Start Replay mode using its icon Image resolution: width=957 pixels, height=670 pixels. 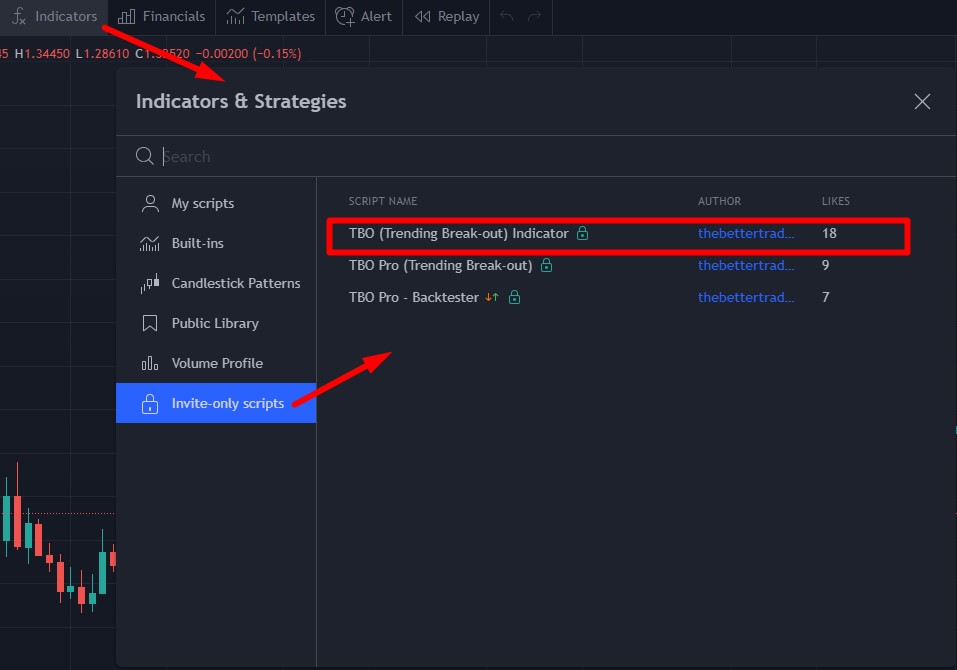click(x=422, y=16)
